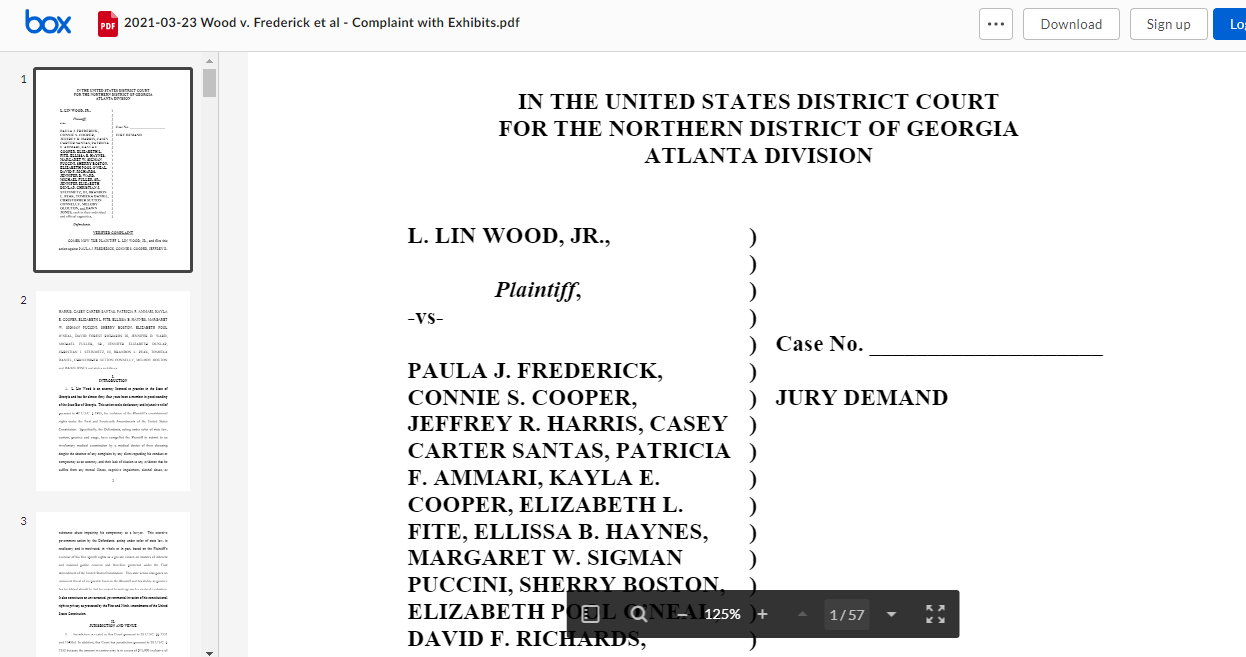The image size is (1246, 657).
Task: Click "DAVID F. RICHARDS," line
Action: [x=527, y=638]
